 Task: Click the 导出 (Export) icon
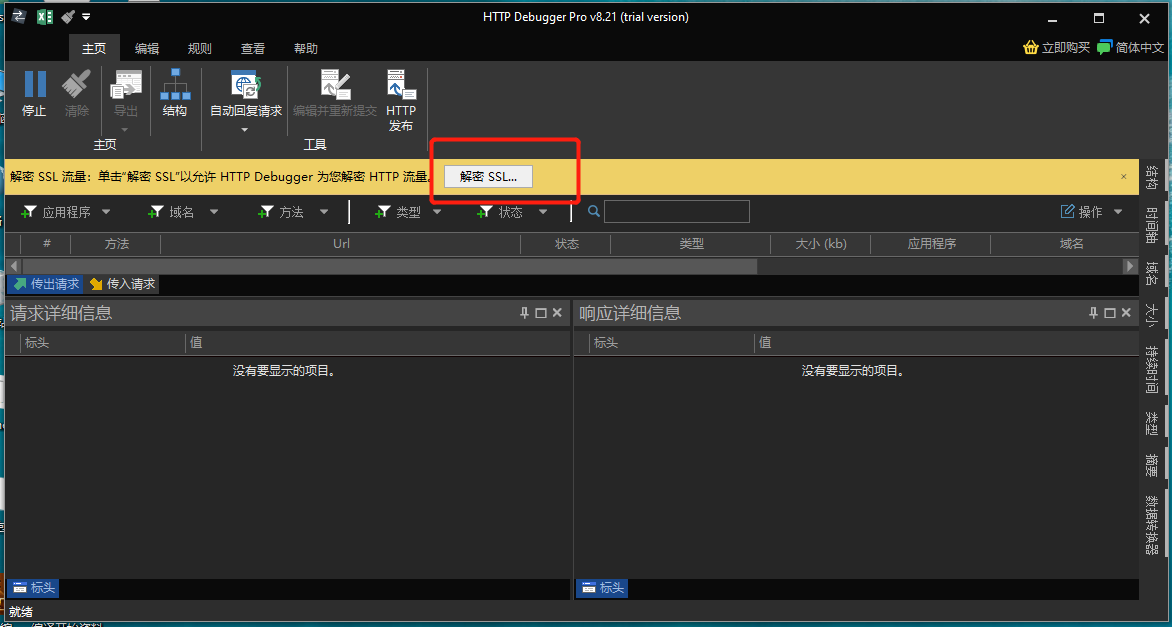click(x=126, y=84)
